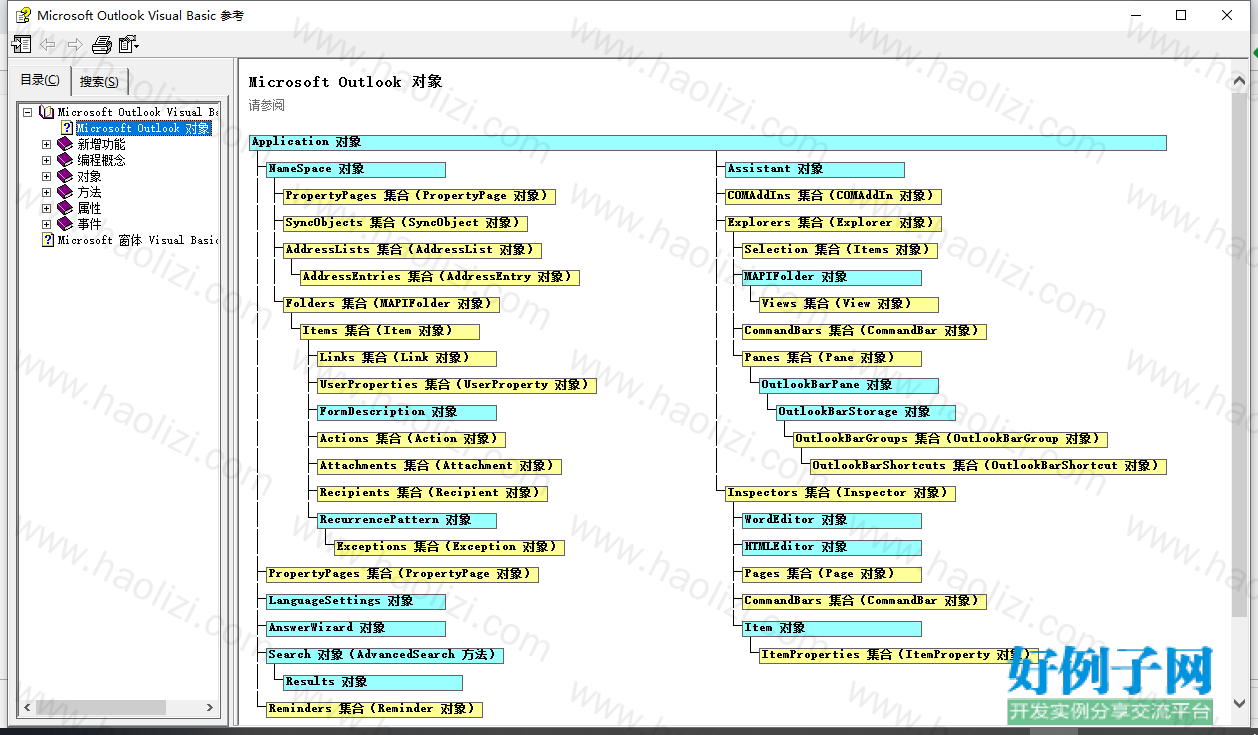Open the Application 对象 box

click(707, 142)
